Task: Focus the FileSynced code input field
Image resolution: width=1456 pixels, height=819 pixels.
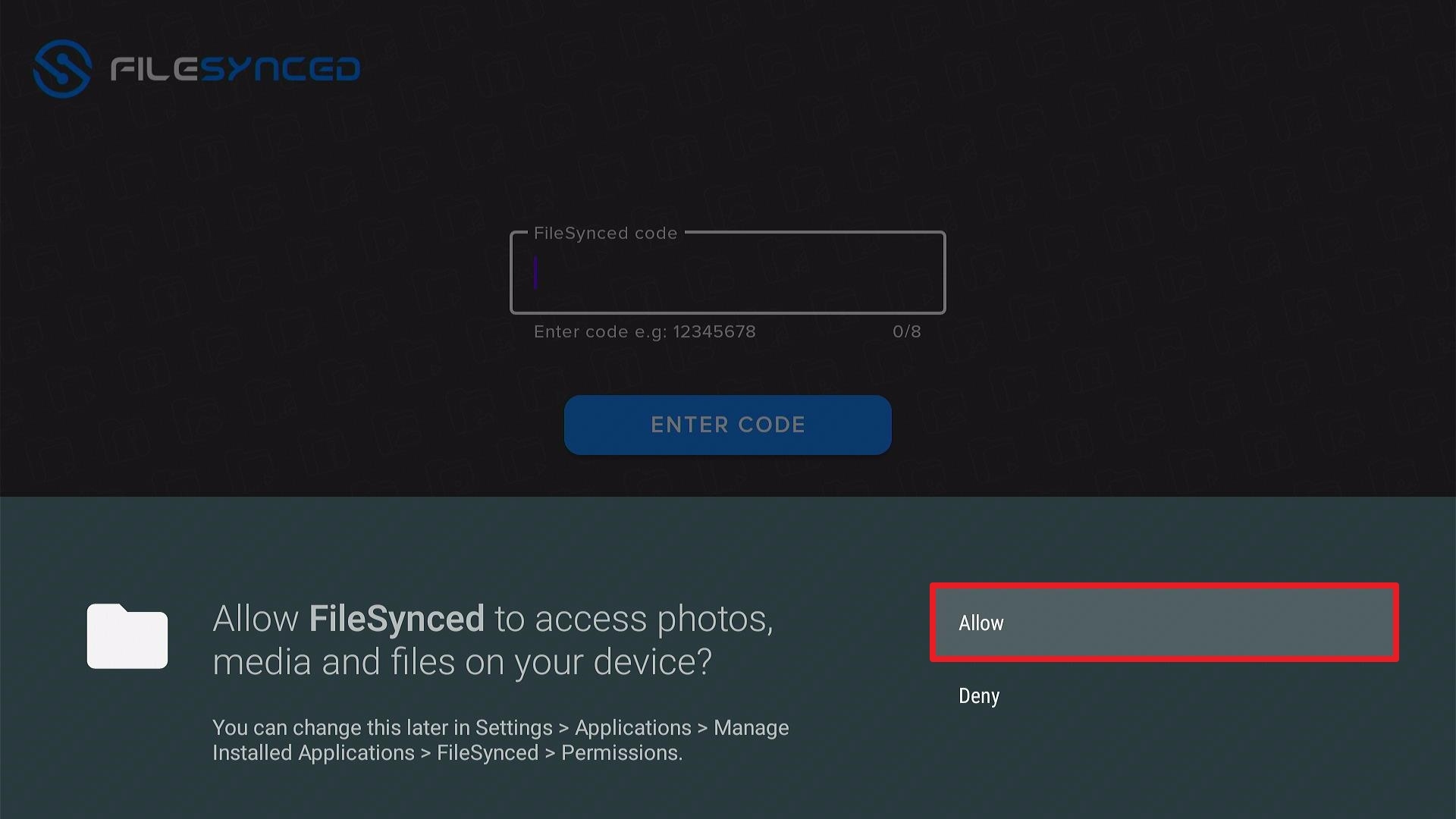Action: [728, 272]
